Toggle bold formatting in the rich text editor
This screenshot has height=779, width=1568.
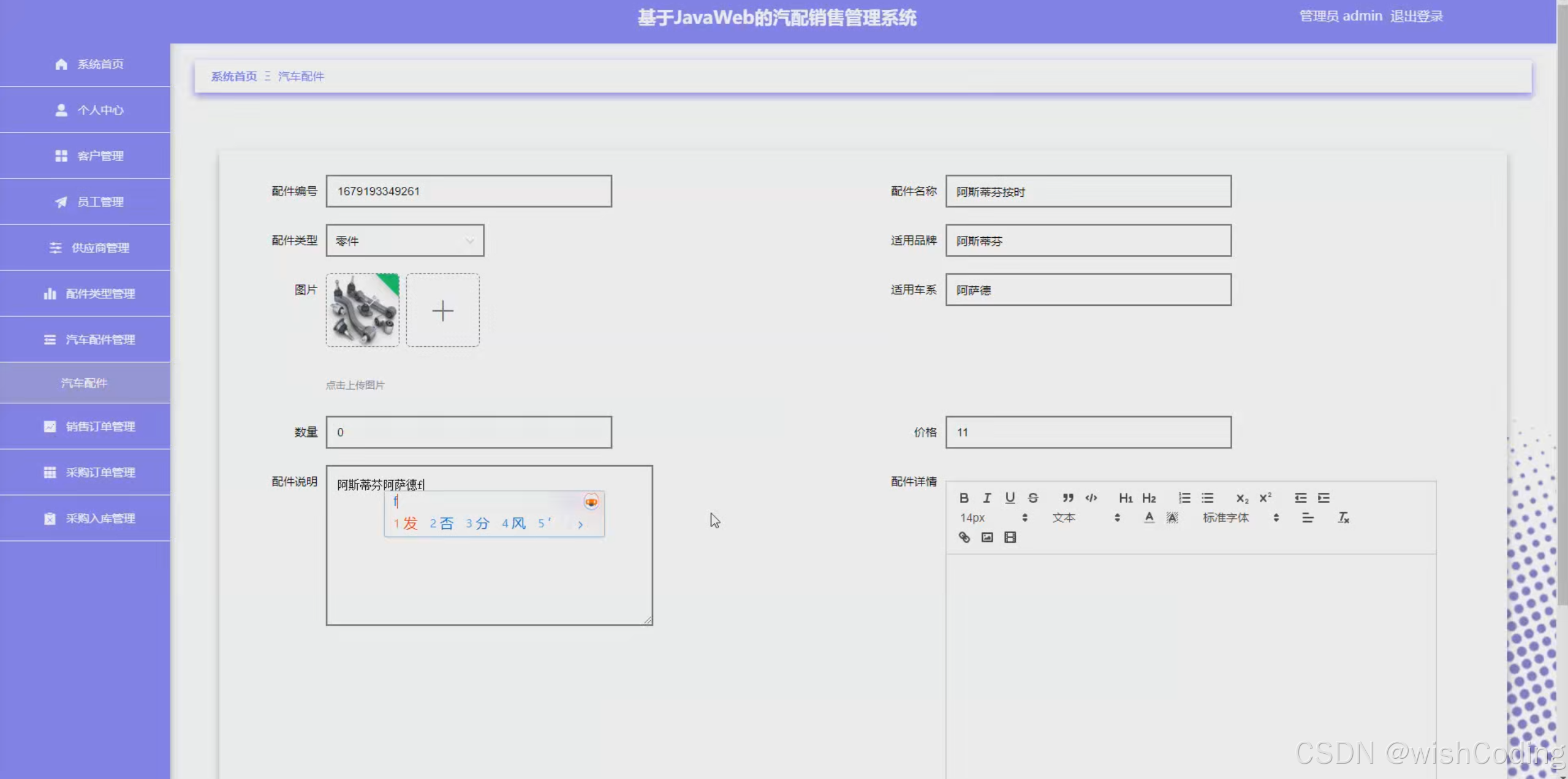click(963, 498)
